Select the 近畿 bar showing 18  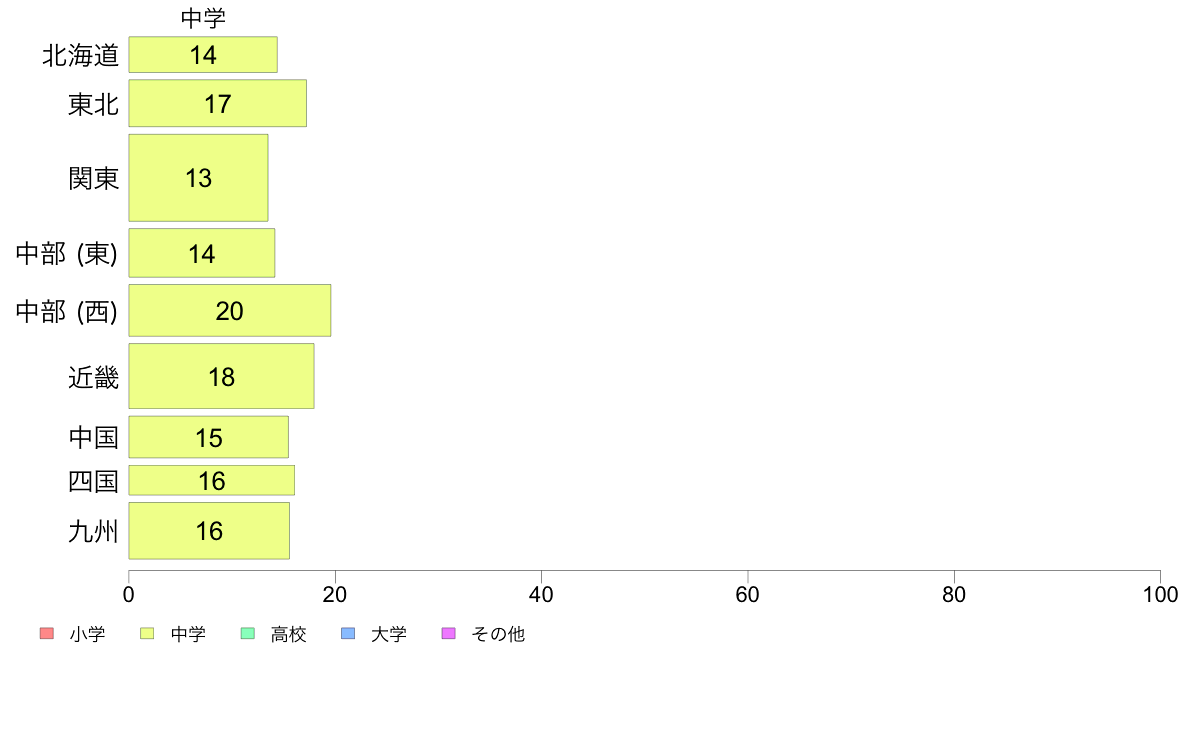pos(221,377)
